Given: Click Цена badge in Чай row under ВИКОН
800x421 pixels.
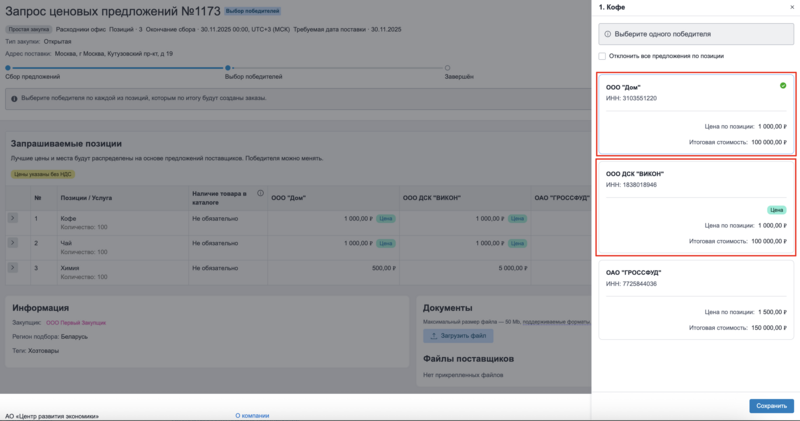Looking at the screenshot, I should (517, 243).
